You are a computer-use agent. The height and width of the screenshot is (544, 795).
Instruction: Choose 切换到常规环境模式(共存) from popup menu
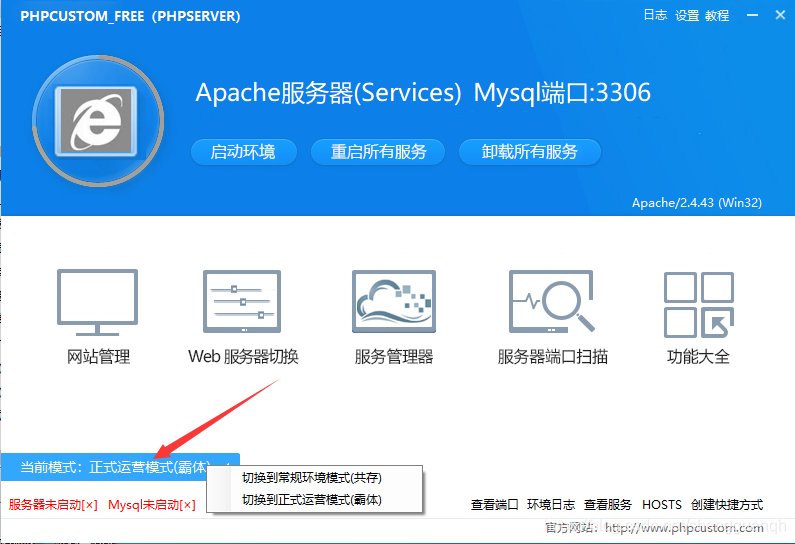[312, 478]
